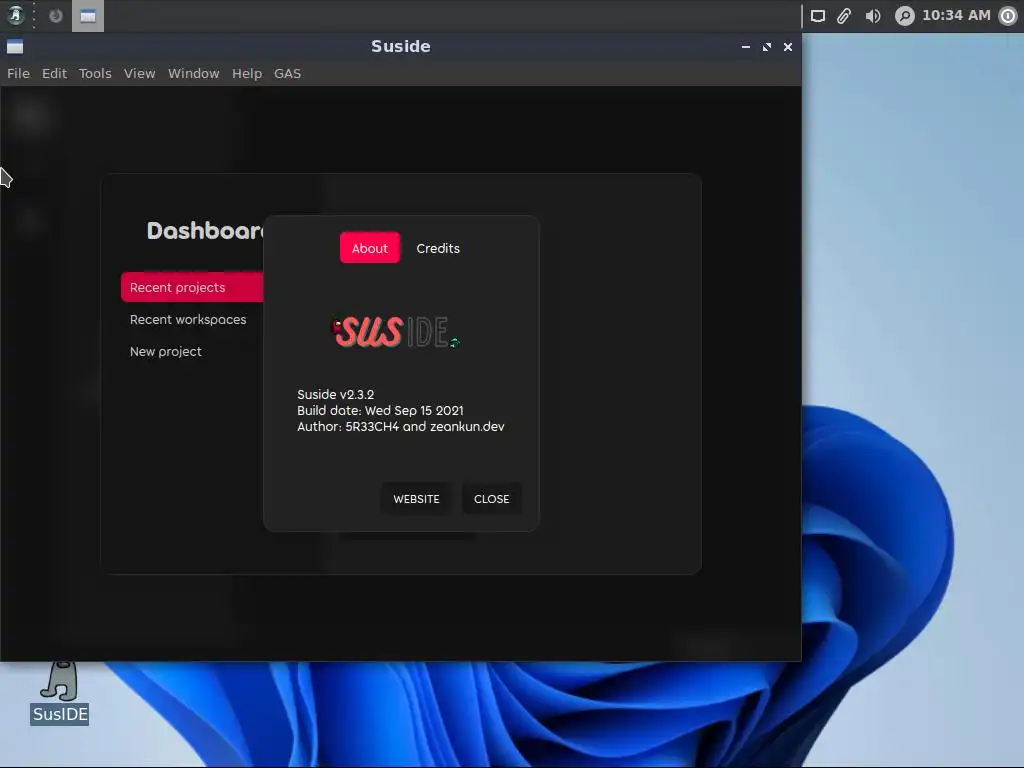Click the Suside v2.3.2 version text
Screen dimensions: 1024x768
tap(336, 394)
